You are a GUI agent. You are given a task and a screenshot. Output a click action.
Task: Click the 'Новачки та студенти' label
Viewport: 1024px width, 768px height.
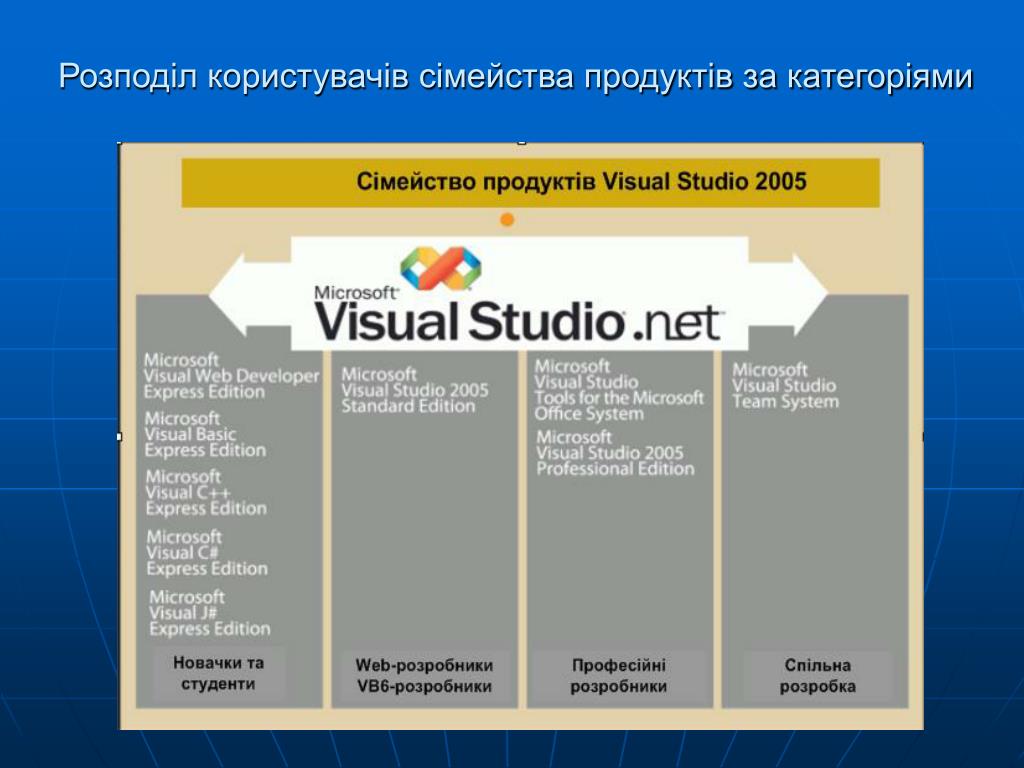219,673
